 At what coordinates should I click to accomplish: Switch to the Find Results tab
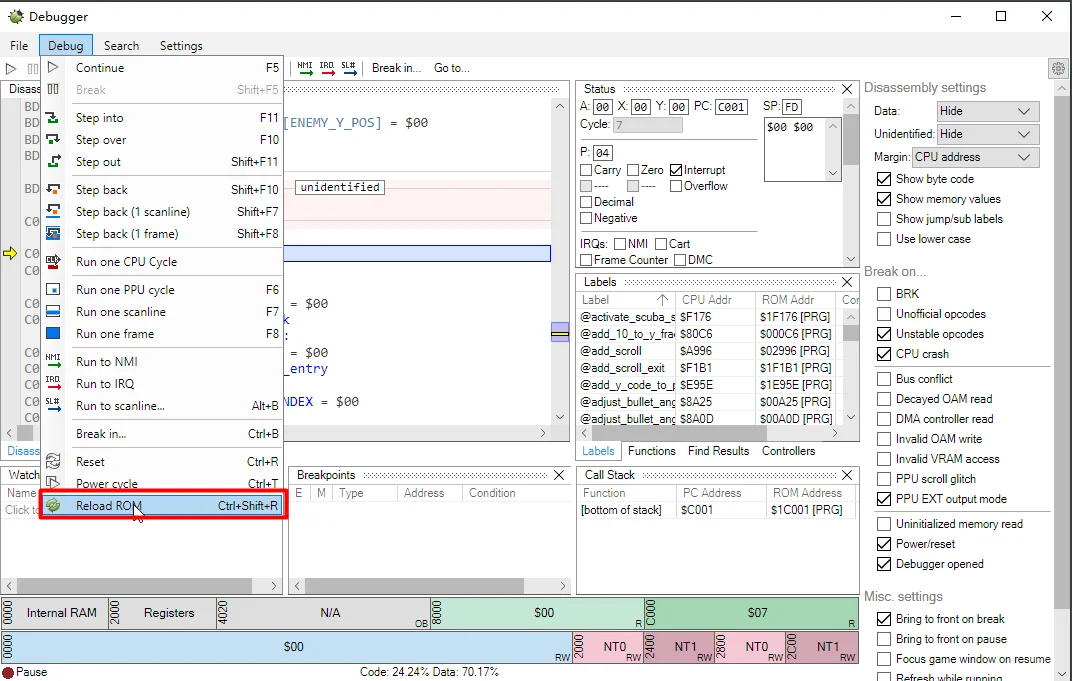(x=719, y=451)
